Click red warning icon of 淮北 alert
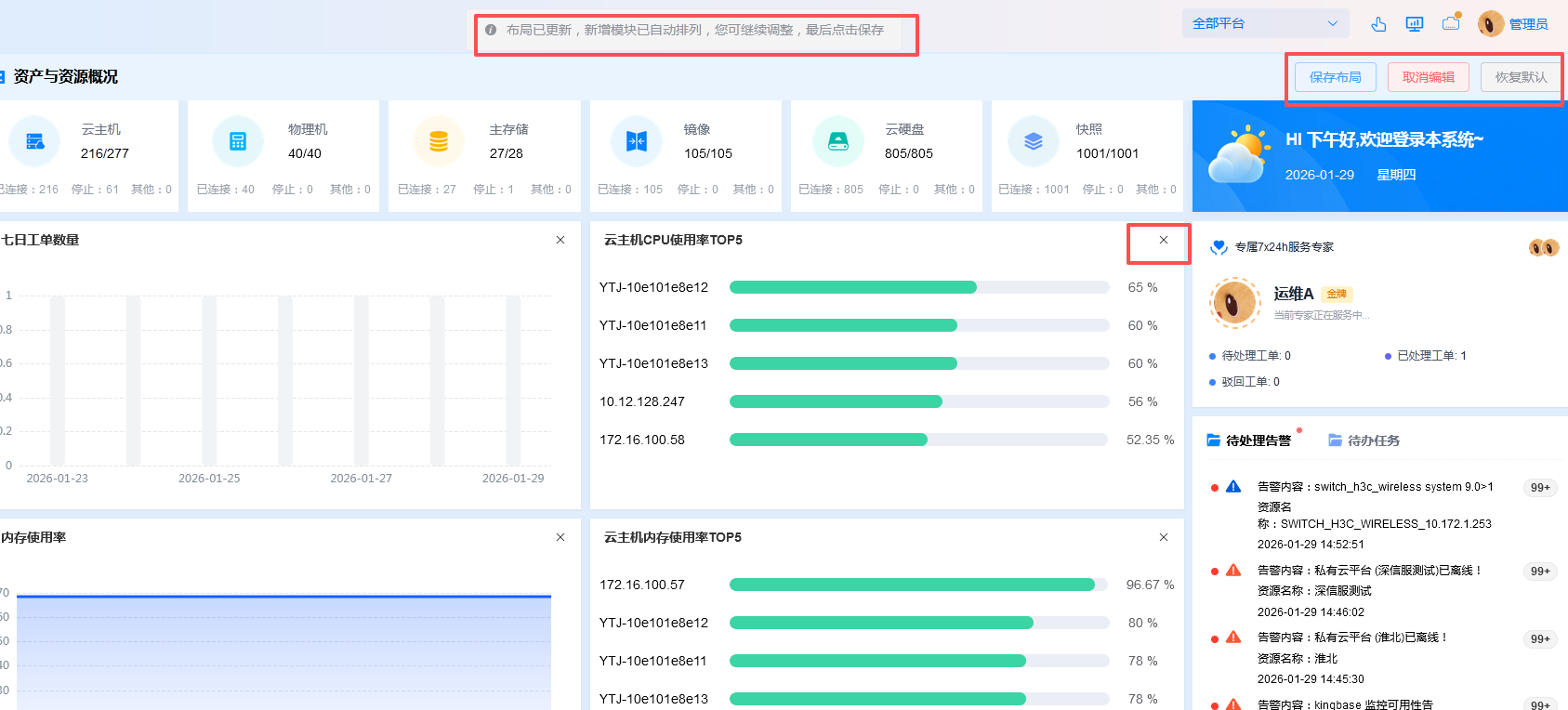The image size is (1568, 710). click(1233, 638)
